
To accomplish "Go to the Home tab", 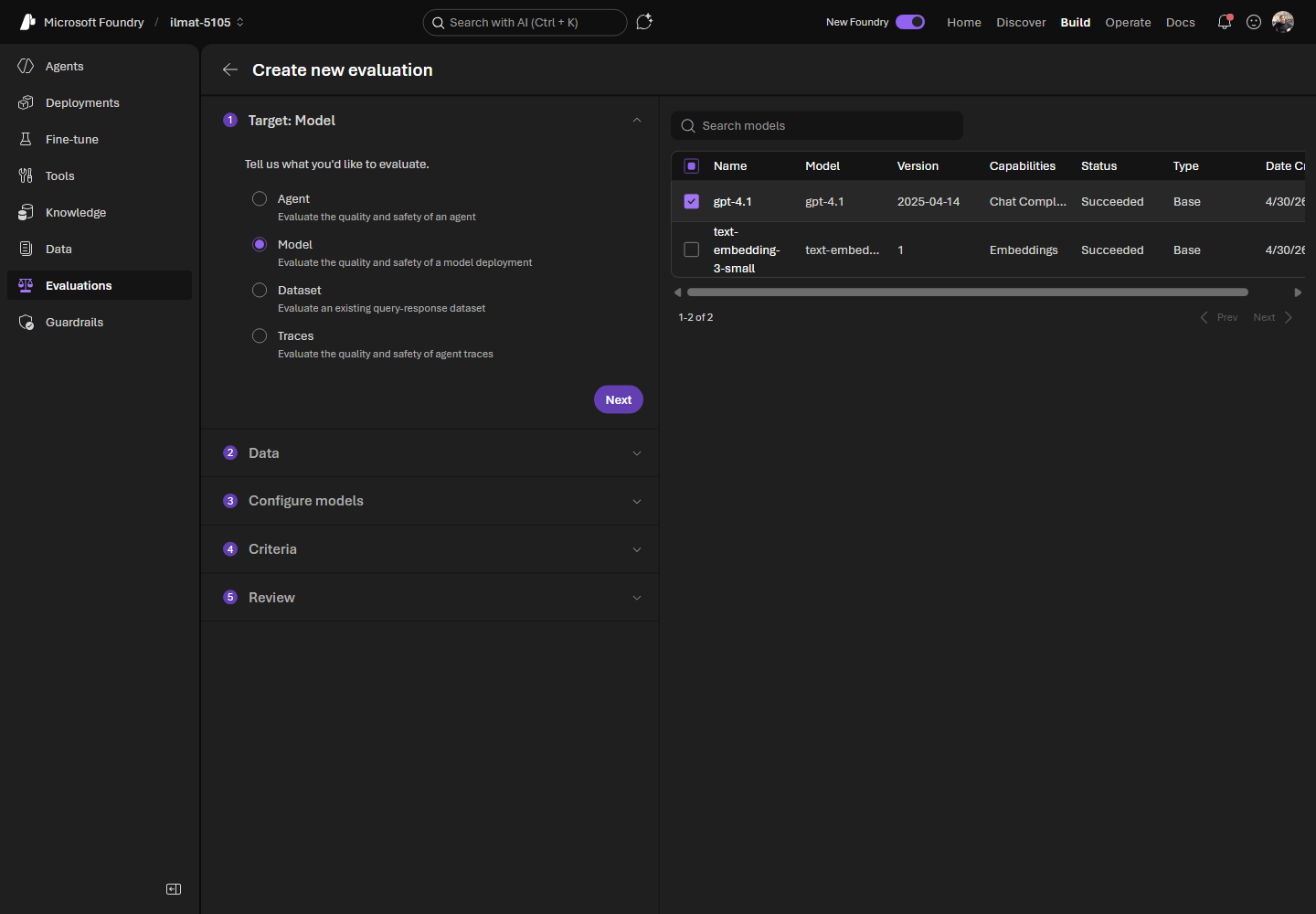I will (x=964, y=22).
